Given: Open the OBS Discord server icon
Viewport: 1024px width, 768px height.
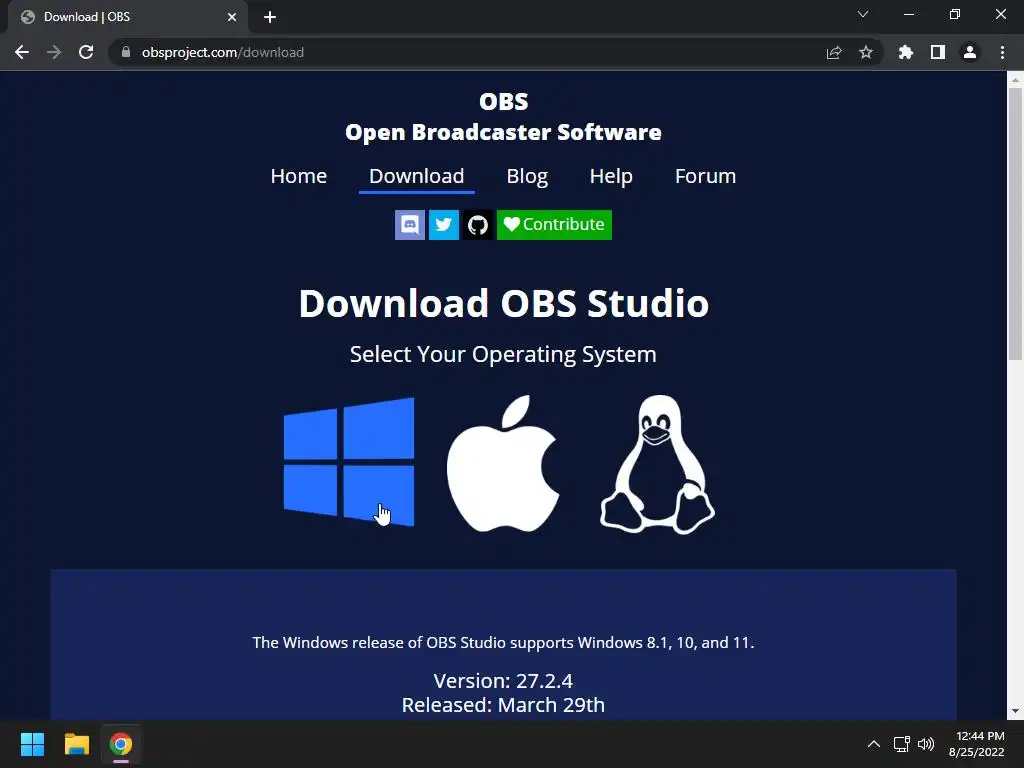Looking at the screenshot, I should pyautogui.click(x=410, y=225).
